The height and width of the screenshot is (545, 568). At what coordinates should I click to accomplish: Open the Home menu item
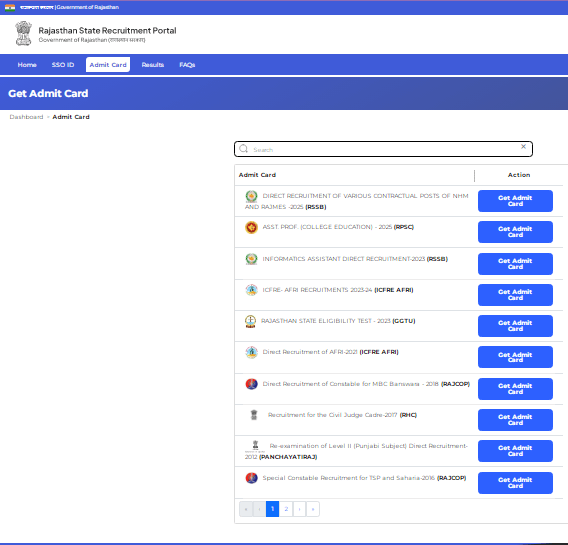27,65
